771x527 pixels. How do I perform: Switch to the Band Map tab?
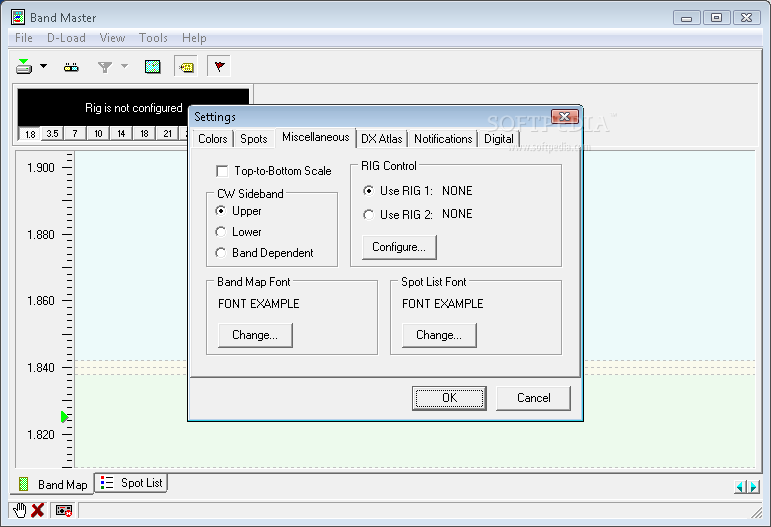[x=52, y=484]
